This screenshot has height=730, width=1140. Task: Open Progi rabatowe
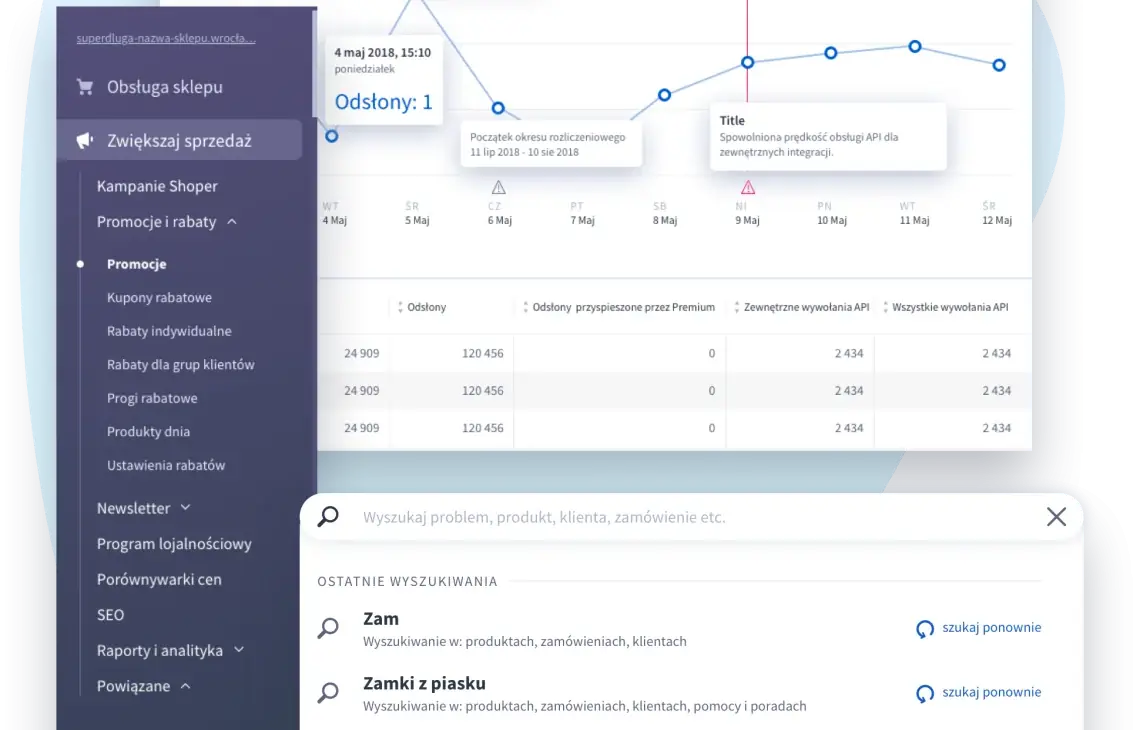[152, 398]
